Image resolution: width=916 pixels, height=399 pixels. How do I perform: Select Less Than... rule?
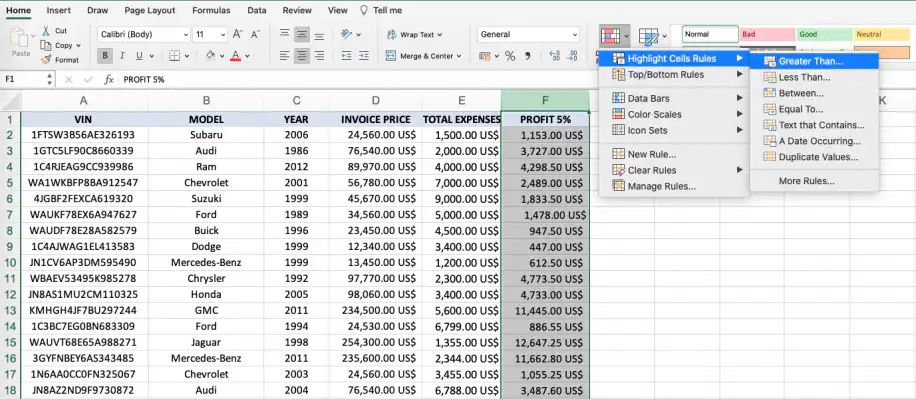[814, 77]
